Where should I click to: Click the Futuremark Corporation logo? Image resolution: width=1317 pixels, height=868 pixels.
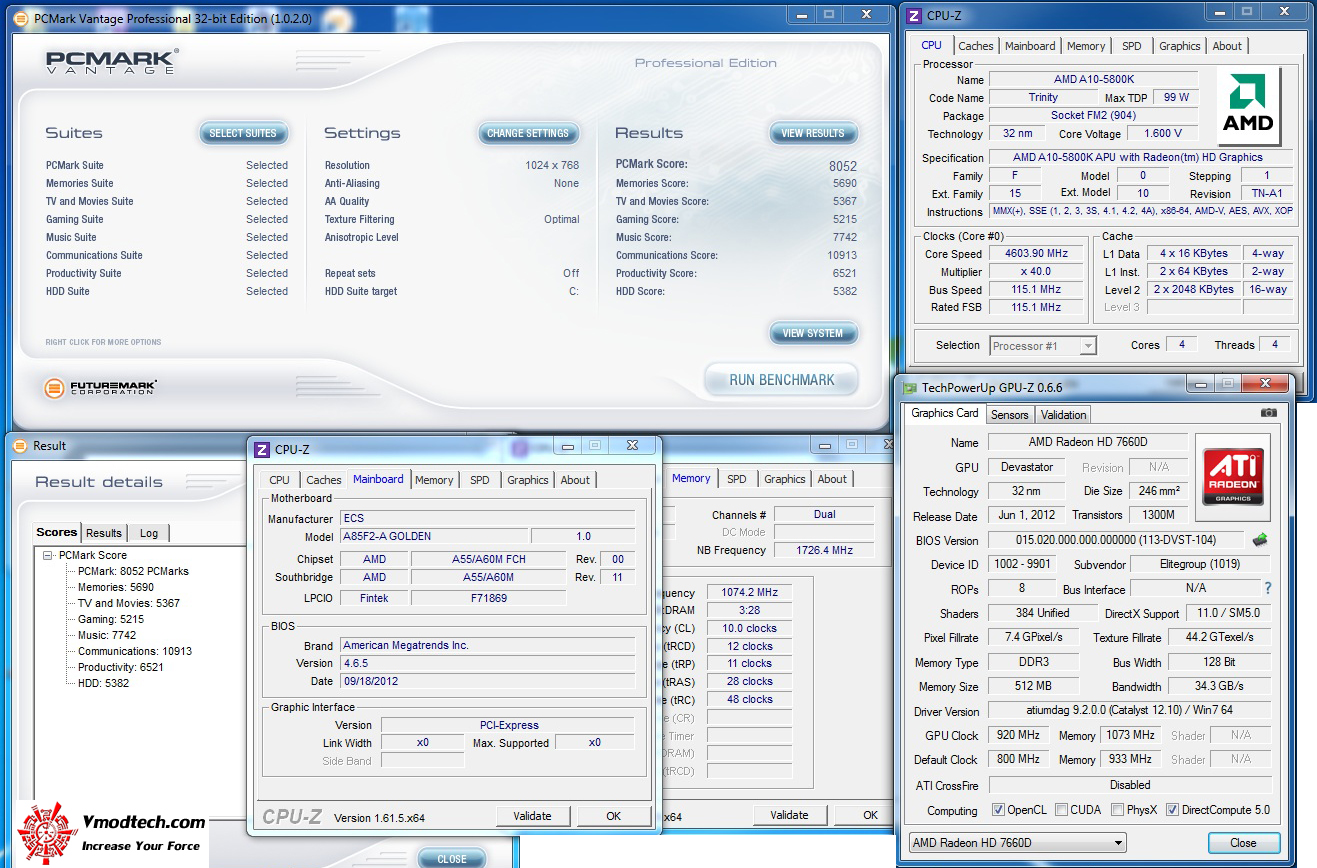click(x=101, y=386)
